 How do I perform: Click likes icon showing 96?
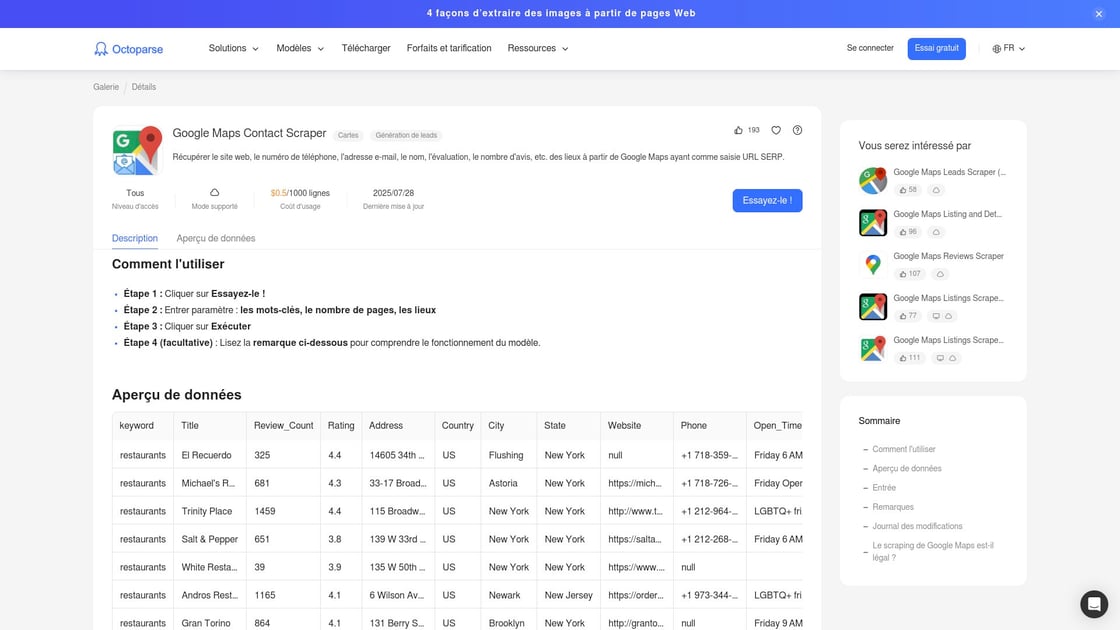[903, 232]
